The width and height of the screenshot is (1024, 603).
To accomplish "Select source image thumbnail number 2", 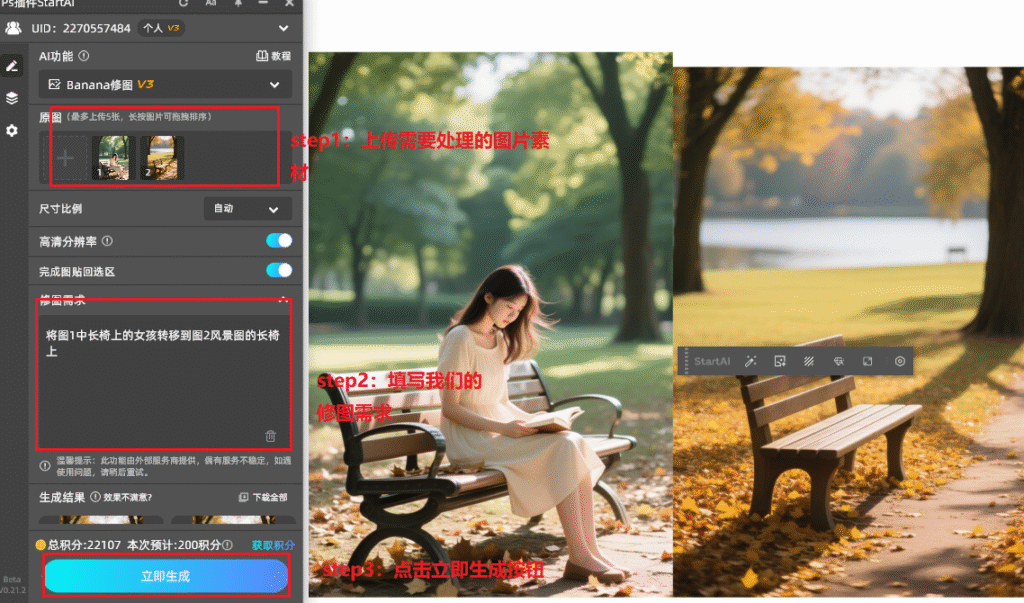I will click(x=160, y=158).
